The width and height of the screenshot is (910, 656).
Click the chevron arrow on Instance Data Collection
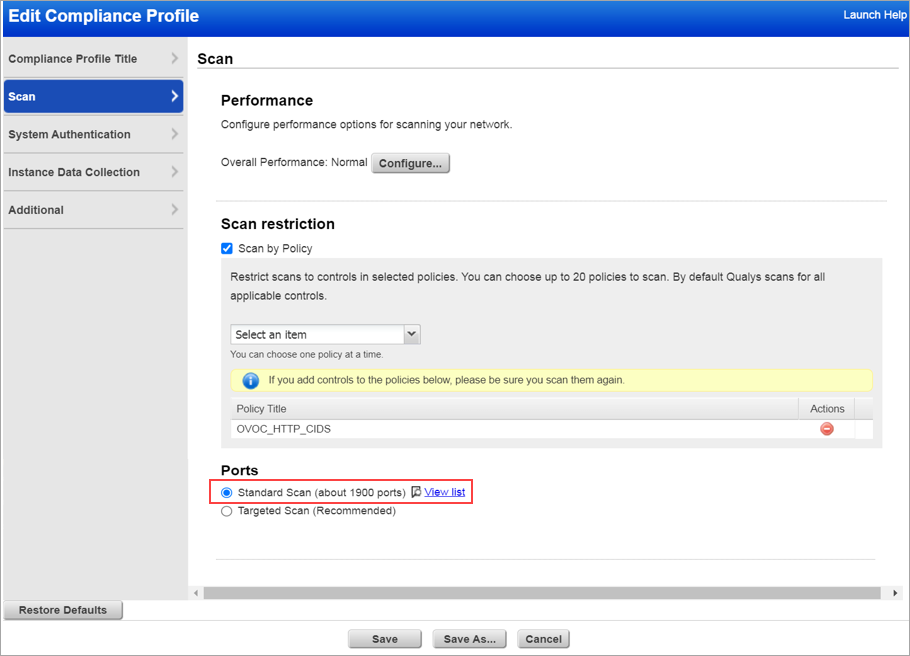click(x=176, y=172)
